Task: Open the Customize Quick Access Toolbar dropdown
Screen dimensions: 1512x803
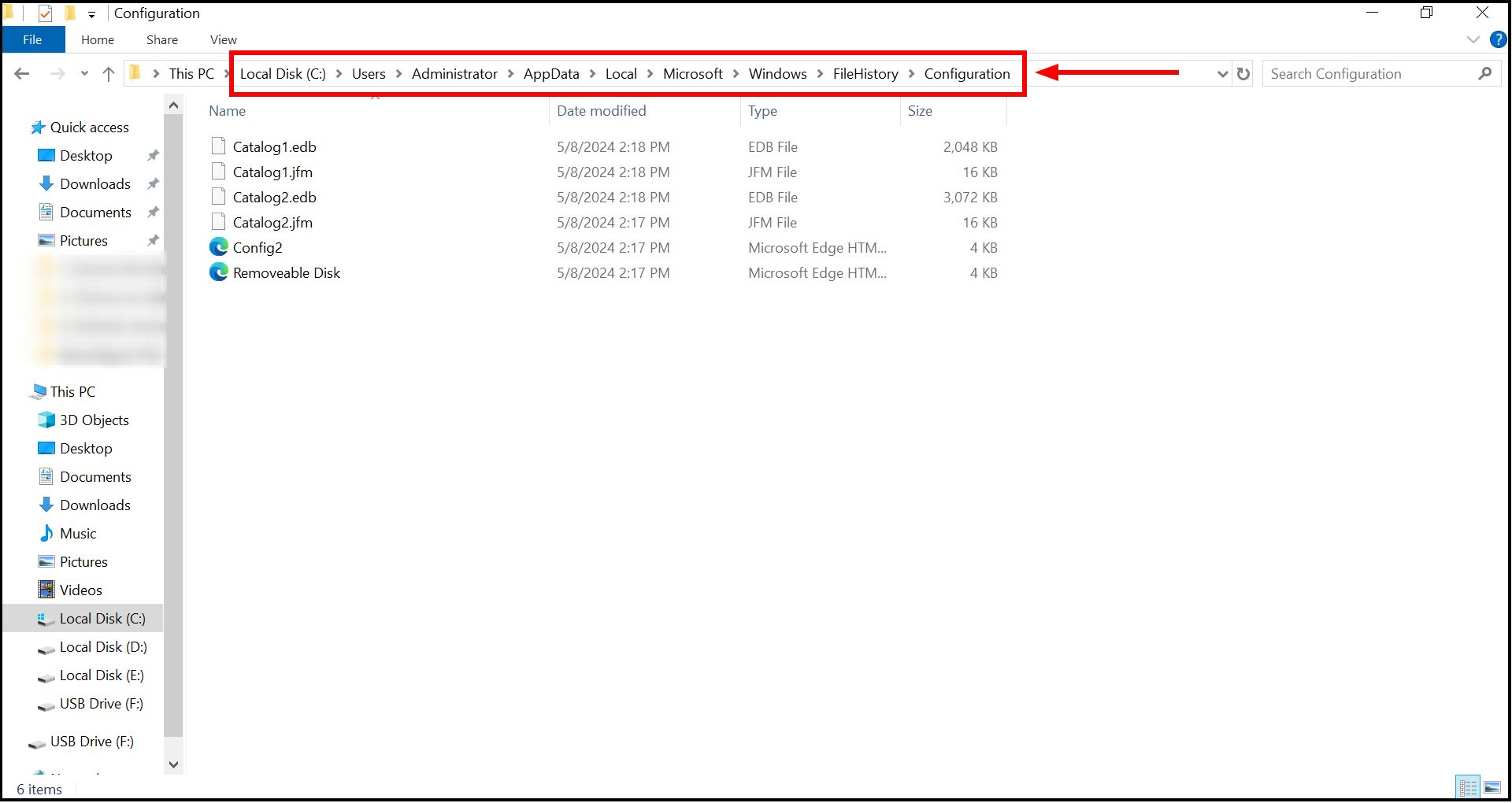Action: pyautogui.click(x=91, y=14)
